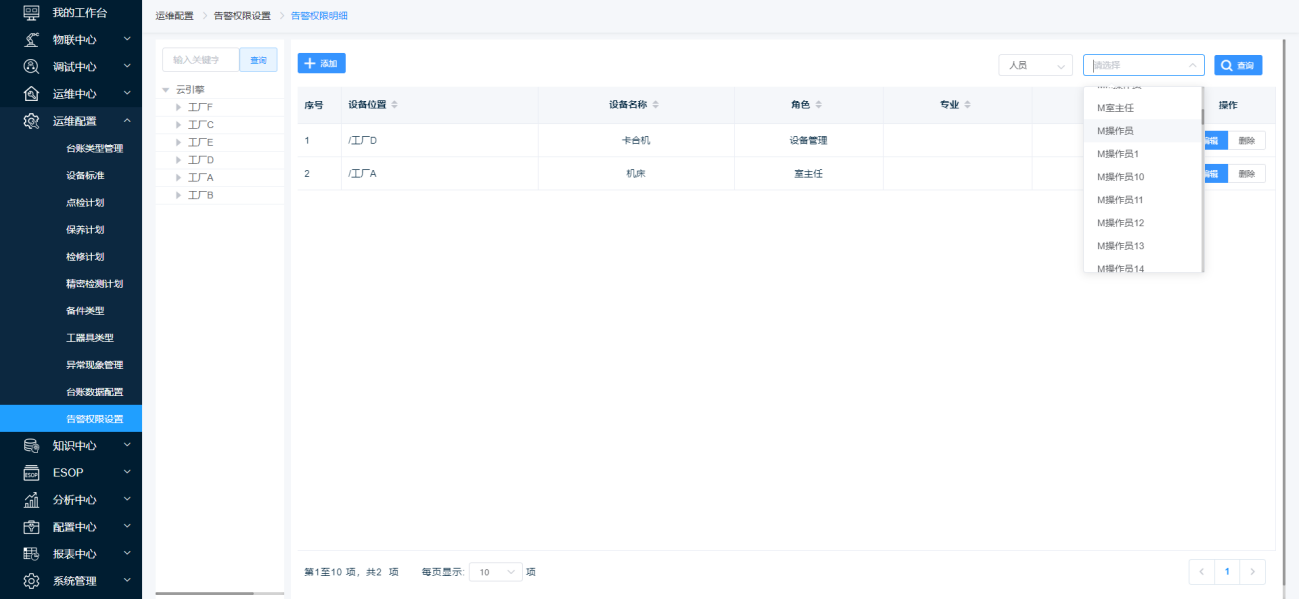Viewport: 1299px width, 599px height.
Task: Expand the 工厂F tree node
Action: 178,107
